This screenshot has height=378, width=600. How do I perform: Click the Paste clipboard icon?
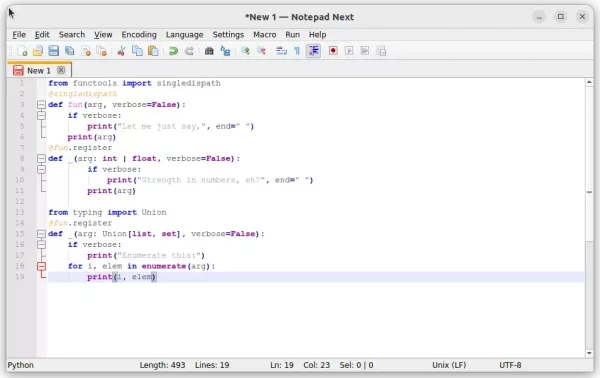pyautogui.click(x=153, y=51)
